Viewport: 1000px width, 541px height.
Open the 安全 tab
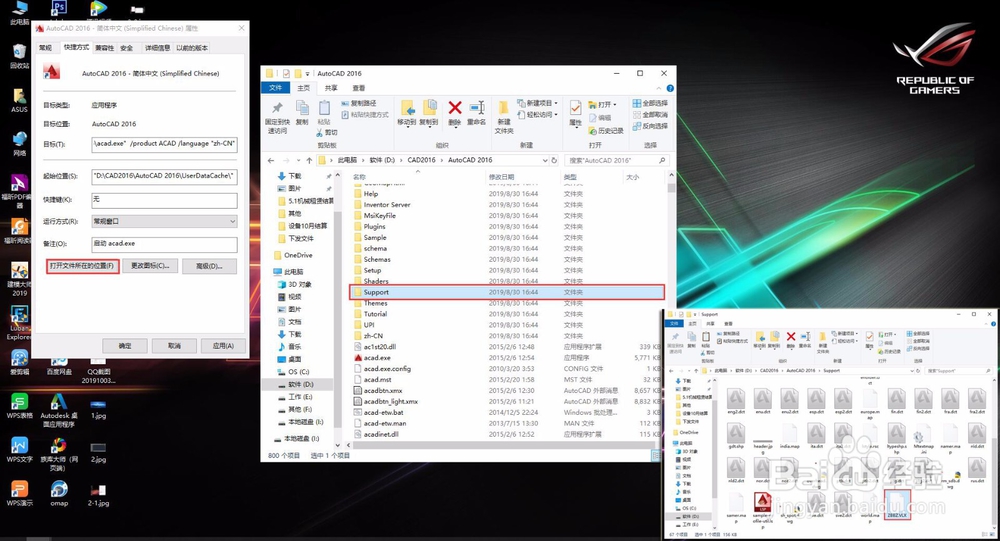(126, 48)
